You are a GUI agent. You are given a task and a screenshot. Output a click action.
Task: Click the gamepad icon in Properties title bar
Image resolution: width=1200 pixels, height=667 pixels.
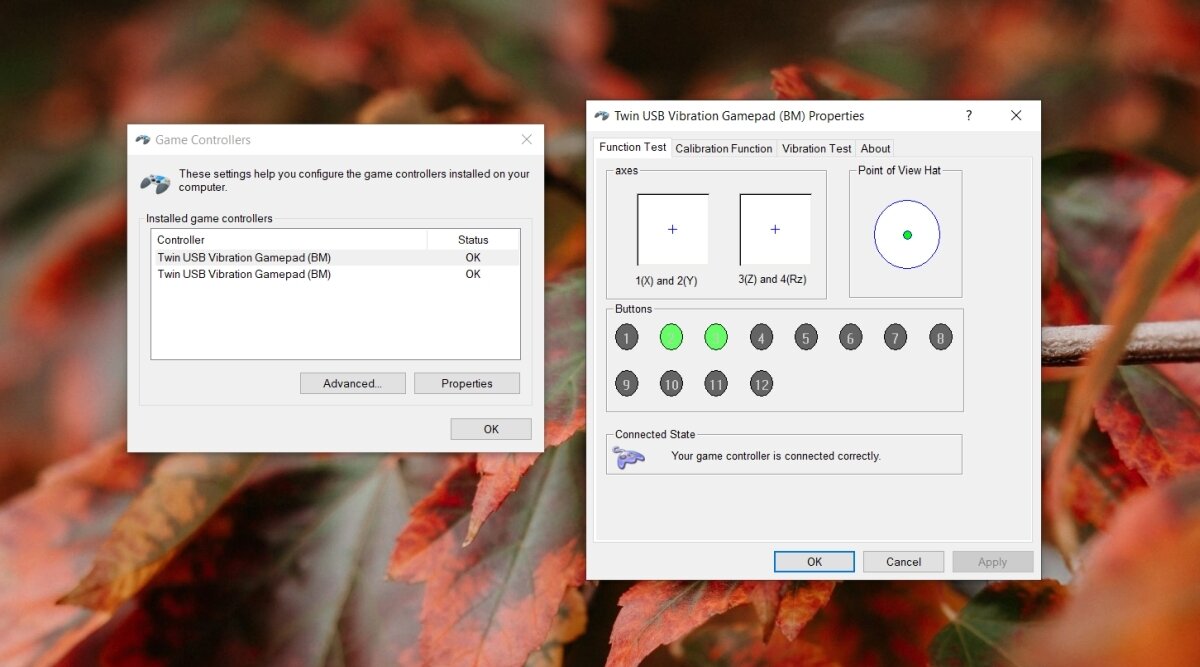601,115
